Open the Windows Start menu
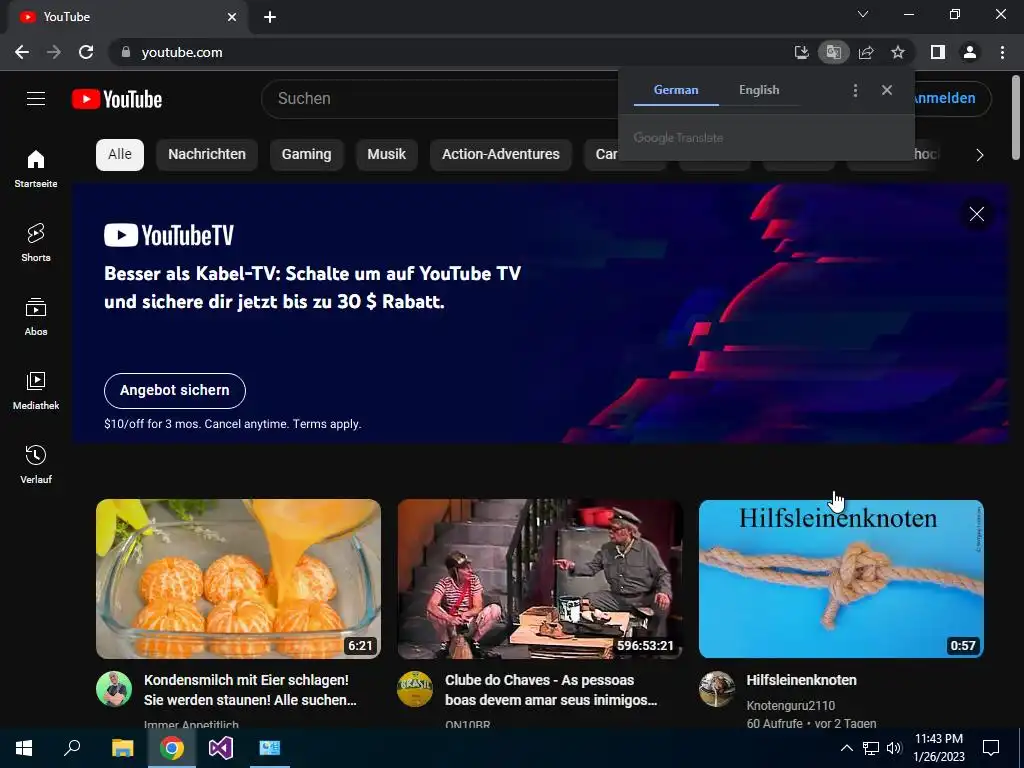The height and width of the screenshot is (768, 1024). 24,748
